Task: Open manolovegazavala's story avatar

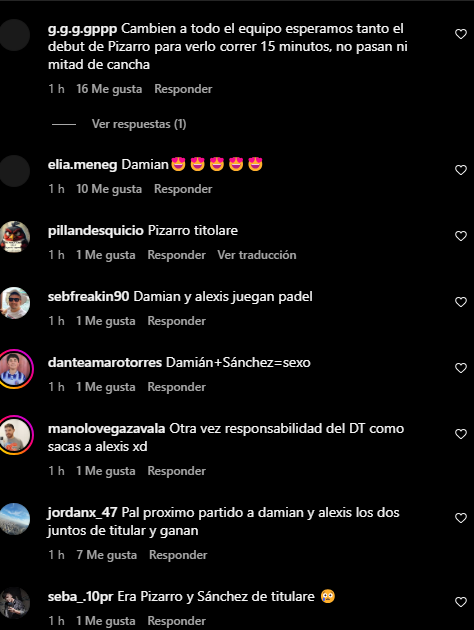Action: coord(15,435)
